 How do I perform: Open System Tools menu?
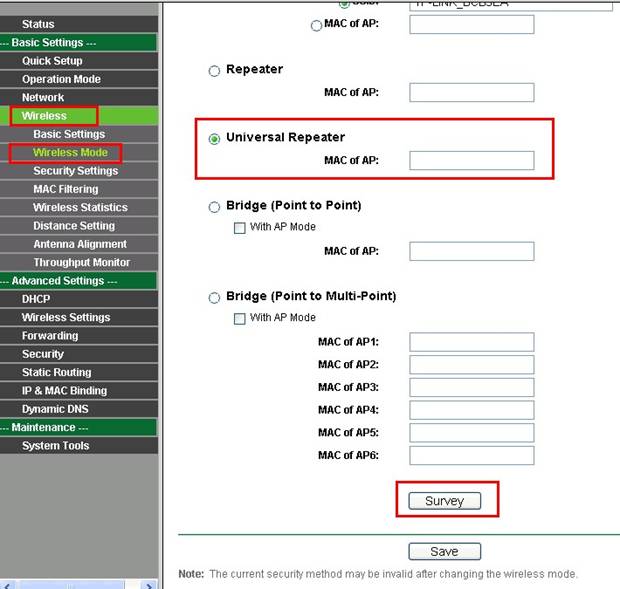coord(55,446)
